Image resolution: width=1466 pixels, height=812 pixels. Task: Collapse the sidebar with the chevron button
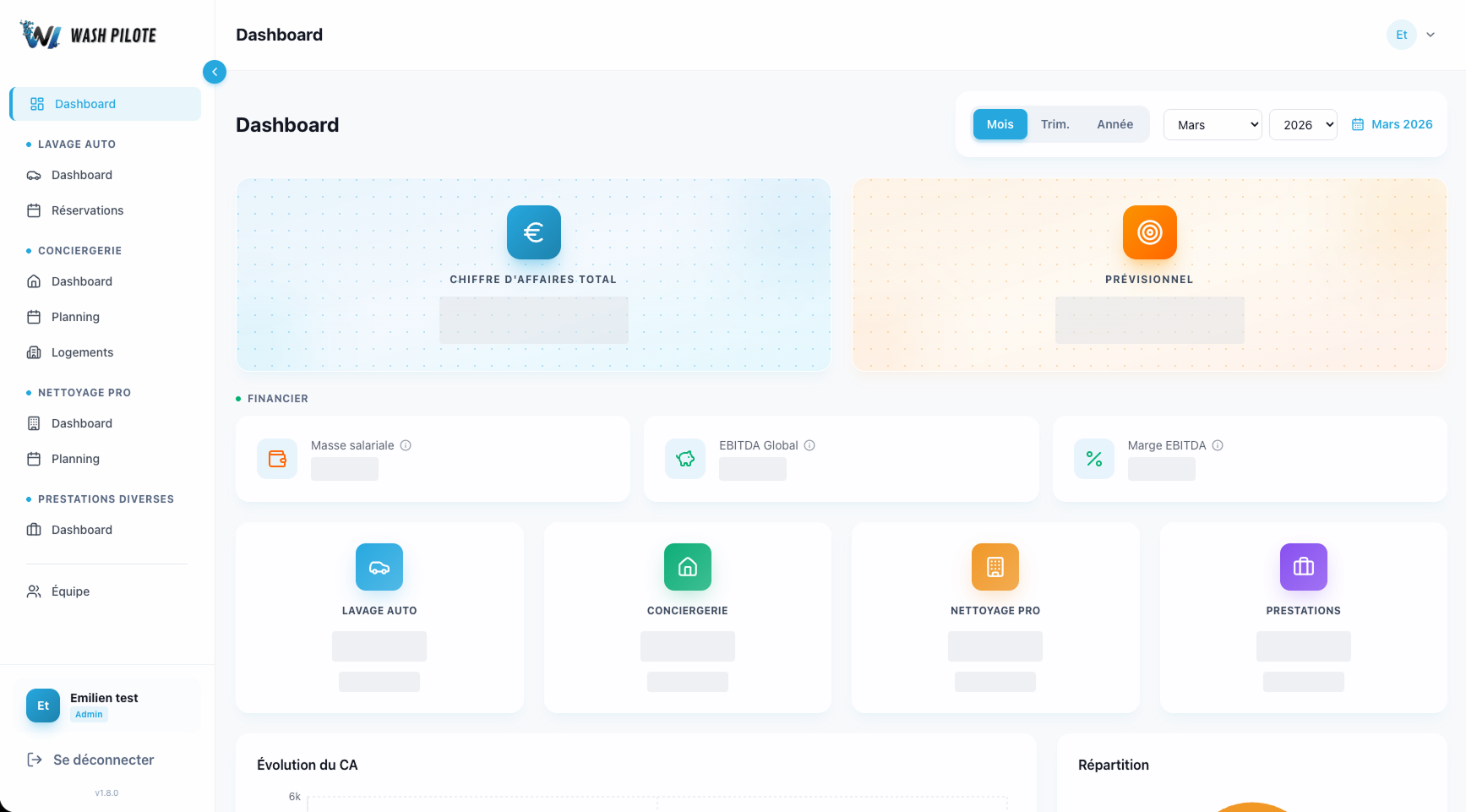[x=215, y=72]
